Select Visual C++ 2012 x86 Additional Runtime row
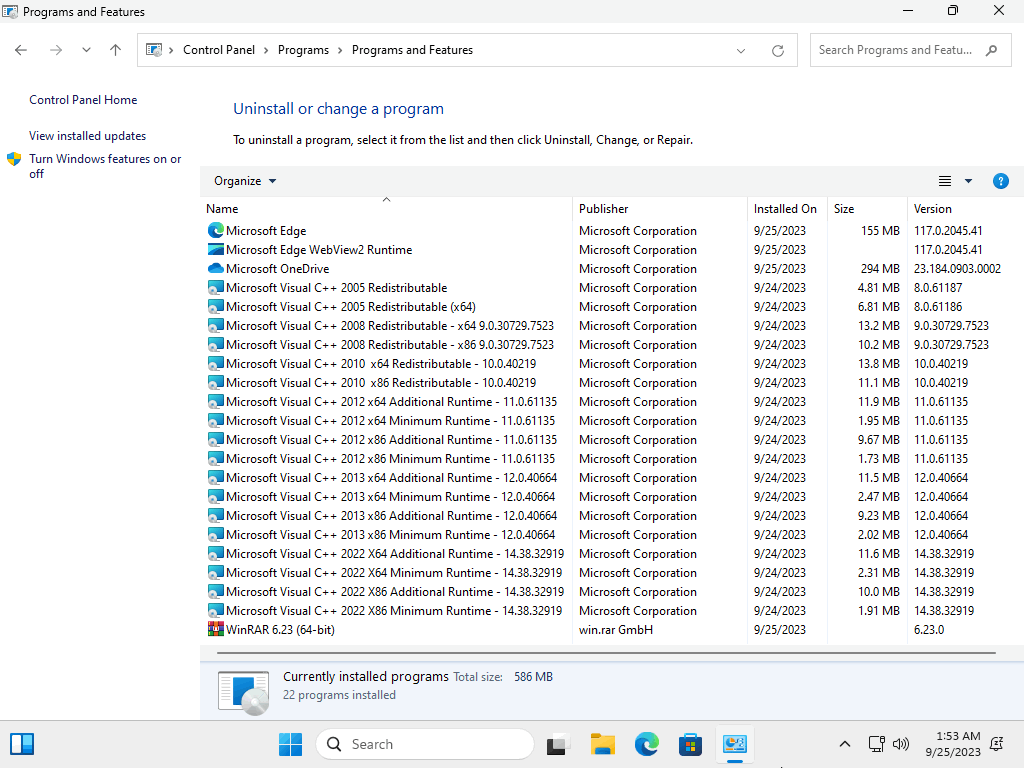The height and width of the screenshot is (768, 1024). [x=611, y=439]
